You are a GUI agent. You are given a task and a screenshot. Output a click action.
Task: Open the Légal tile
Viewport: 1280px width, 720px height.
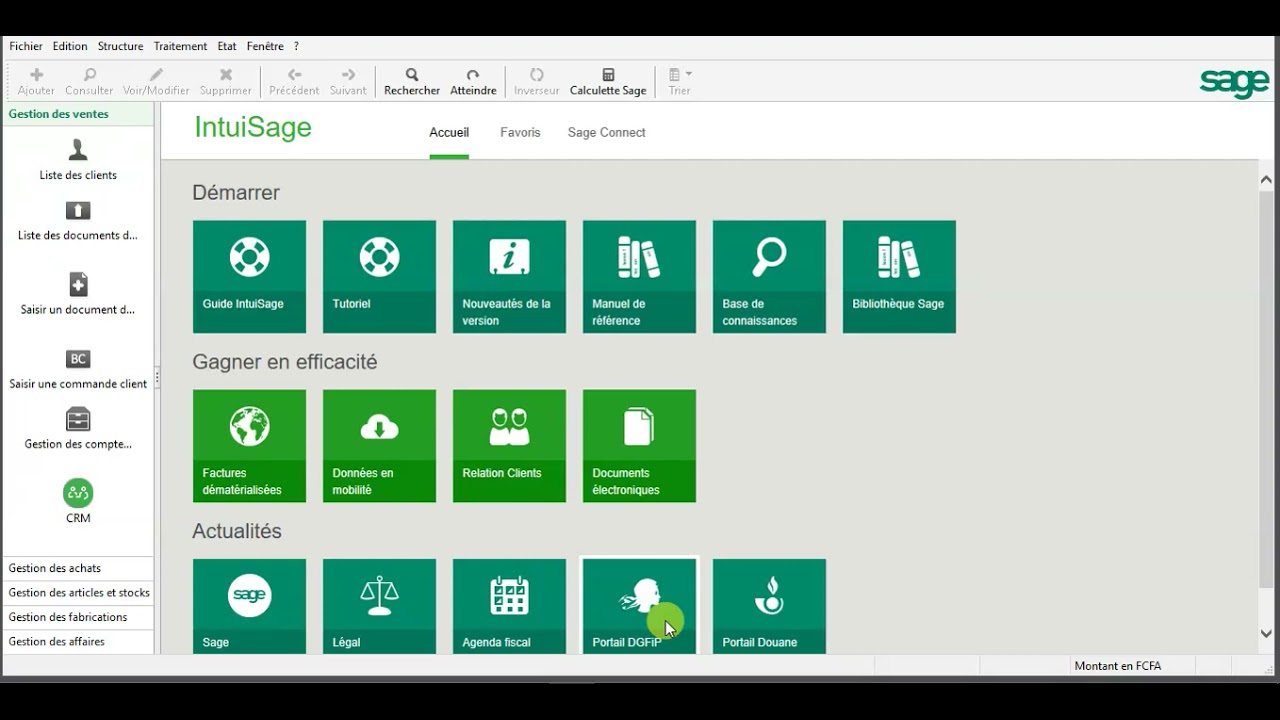(x=379, y=606)
